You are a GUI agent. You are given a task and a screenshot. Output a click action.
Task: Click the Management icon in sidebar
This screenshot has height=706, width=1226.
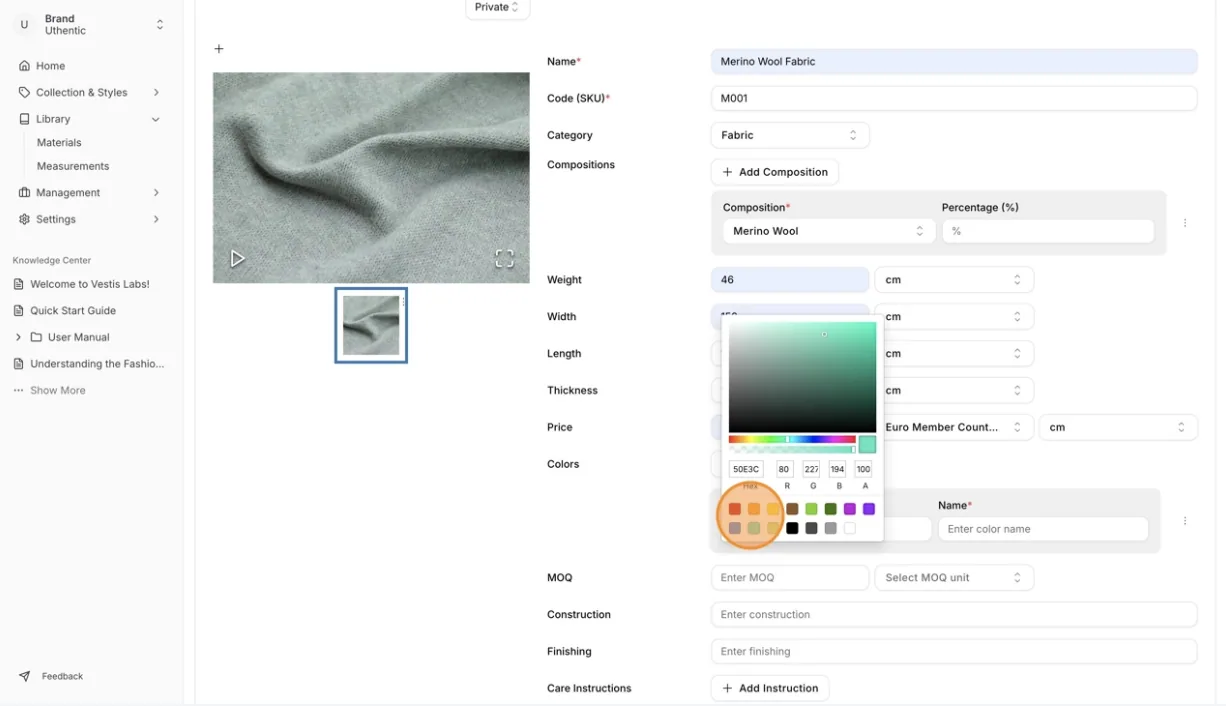[x=24, y=192]
